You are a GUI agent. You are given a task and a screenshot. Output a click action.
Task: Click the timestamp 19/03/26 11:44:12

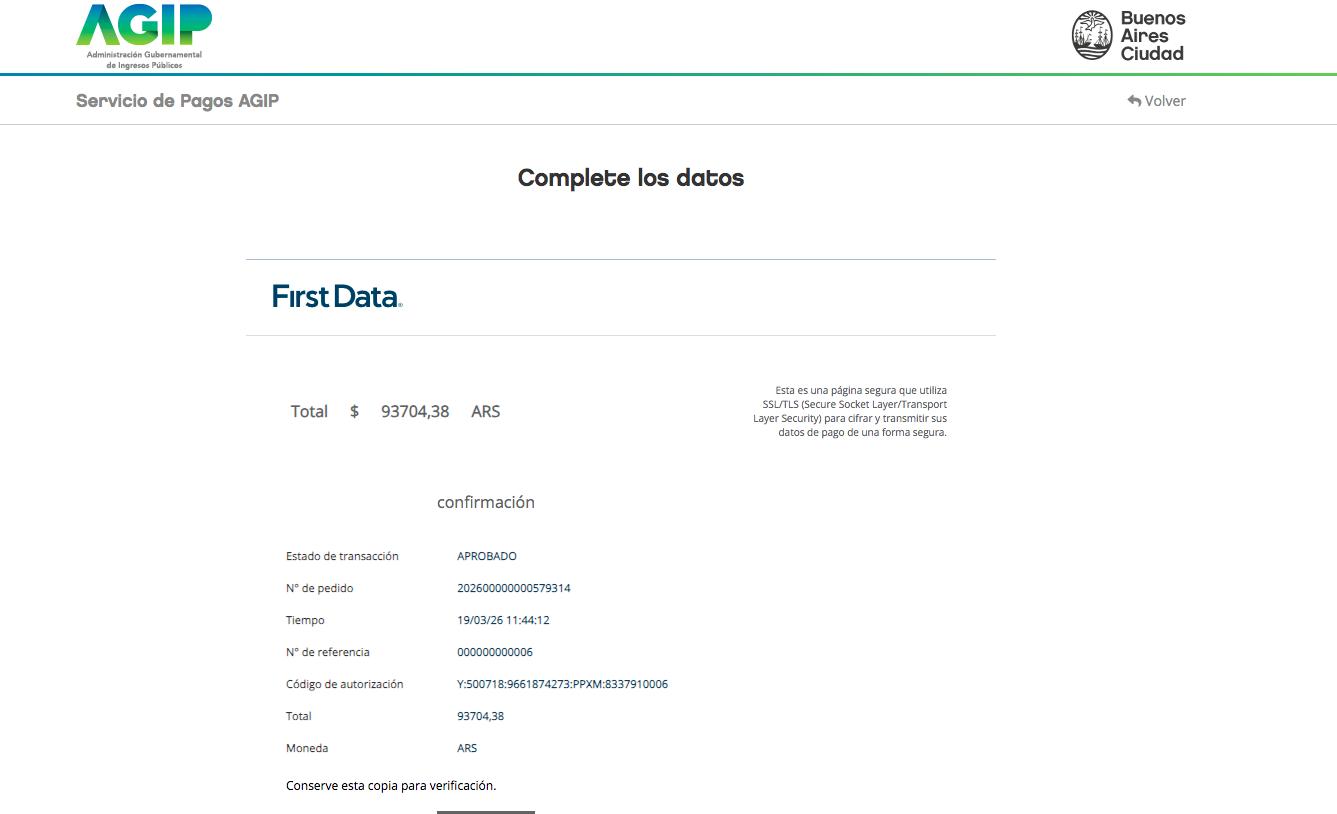tap(503, 620)
